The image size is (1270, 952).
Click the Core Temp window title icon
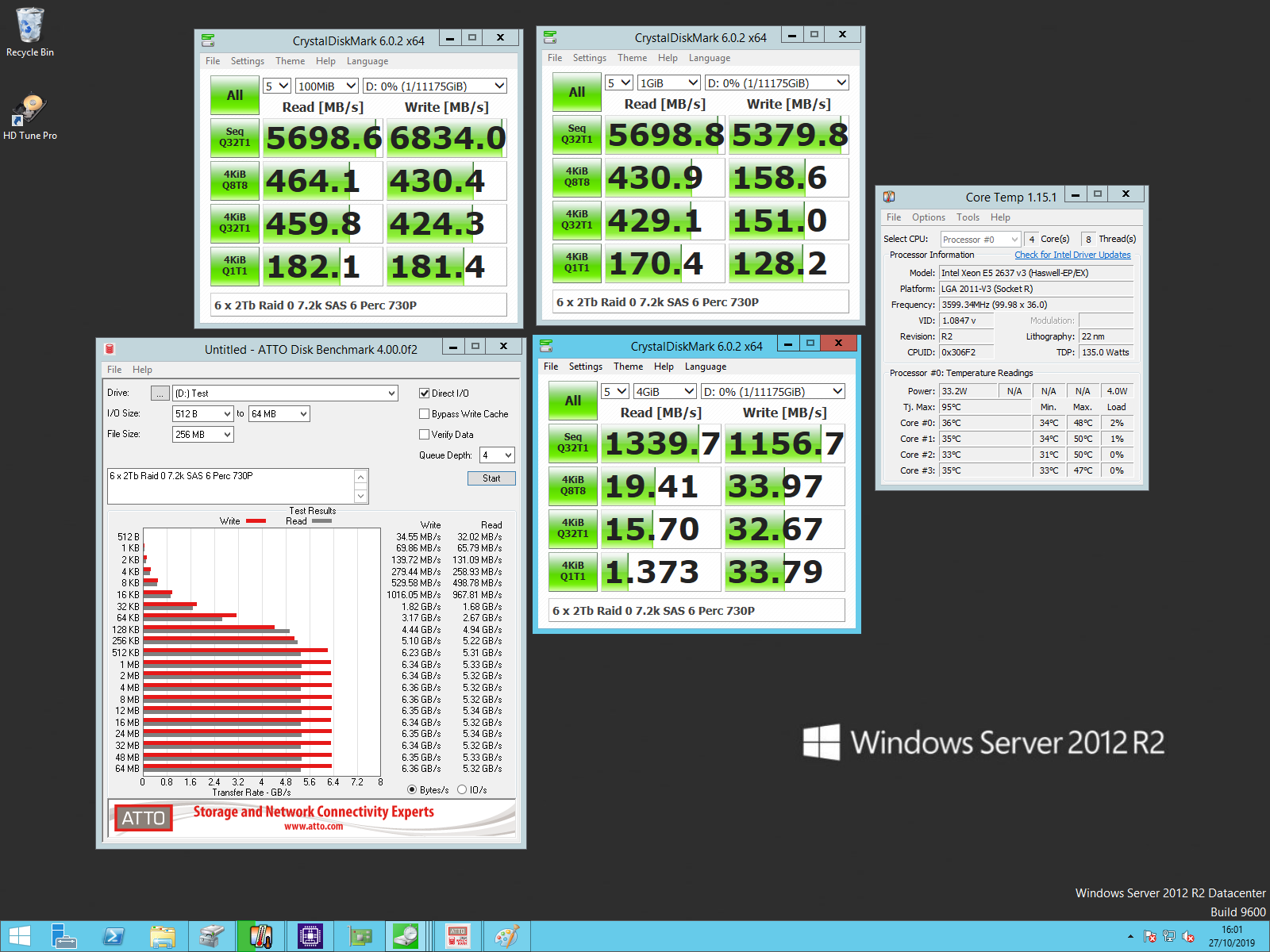889,197
